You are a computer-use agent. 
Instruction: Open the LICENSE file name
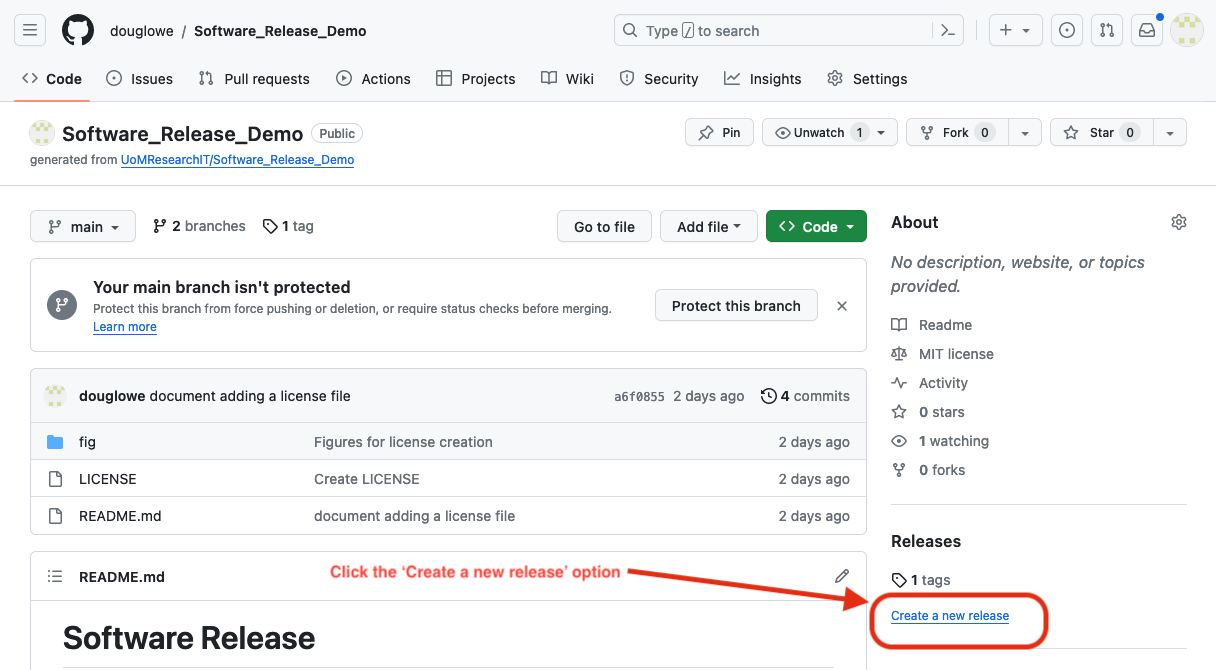coord(108,479)
